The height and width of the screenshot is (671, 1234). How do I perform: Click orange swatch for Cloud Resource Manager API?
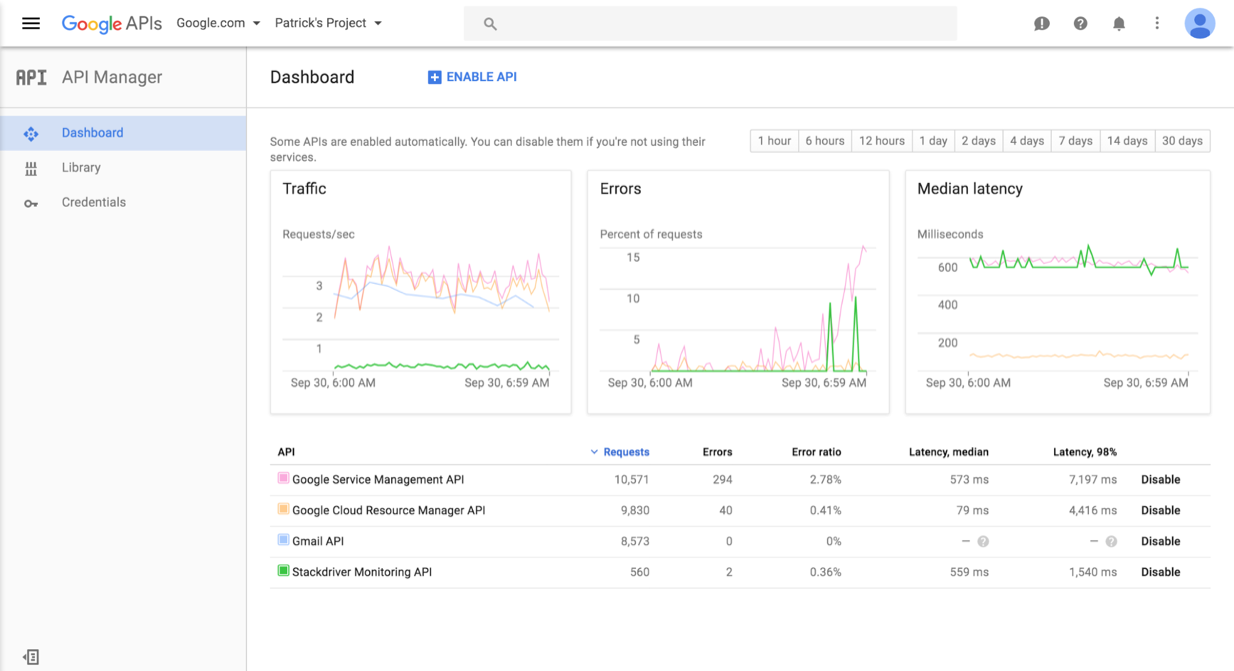(x=283, y=510)
